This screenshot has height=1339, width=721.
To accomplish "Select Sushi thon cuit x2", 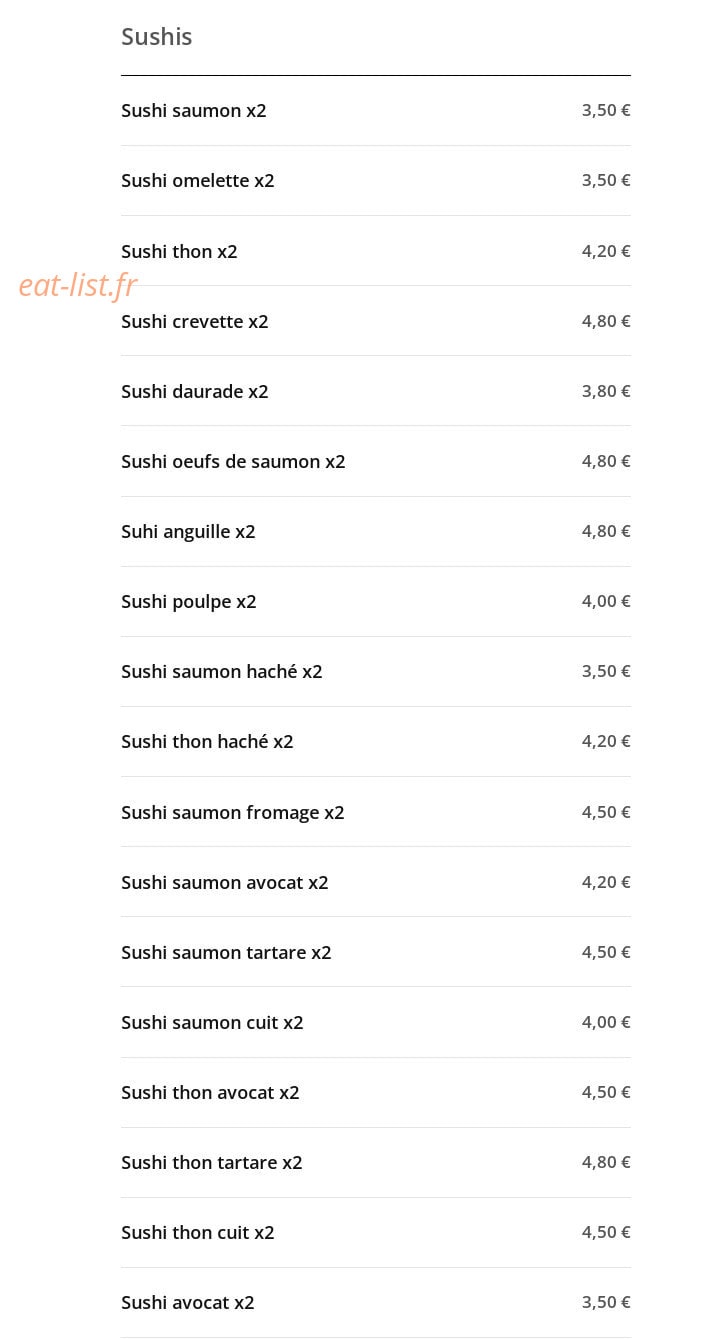I will (375, 1233).
